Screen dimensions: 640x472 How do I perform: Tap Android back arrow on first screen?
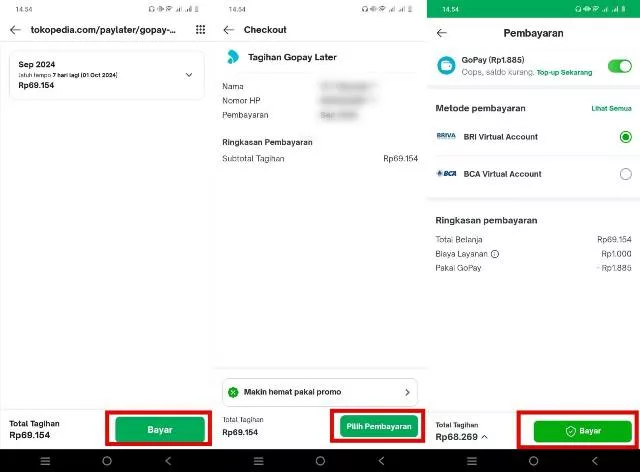click(168, 461)
